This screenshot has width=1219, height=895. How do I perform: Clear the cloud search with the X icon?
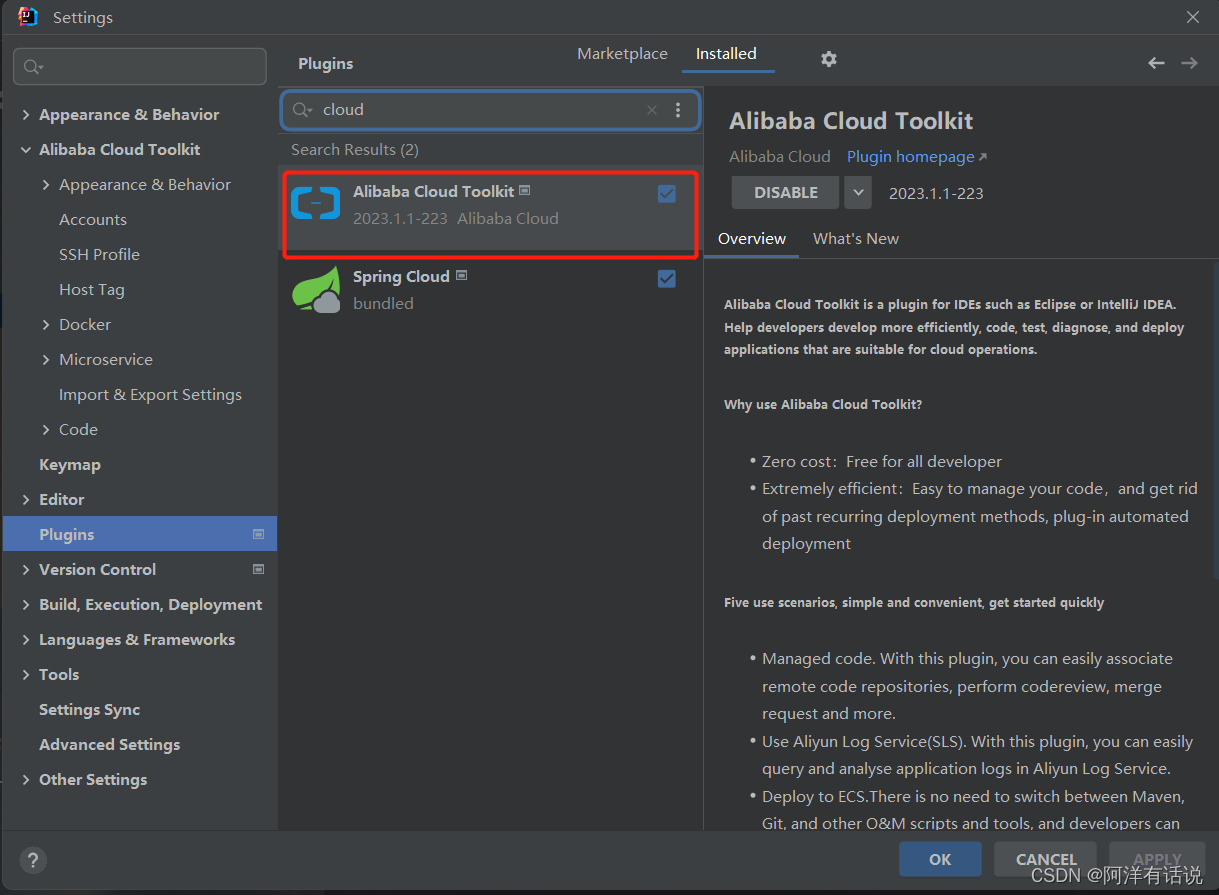pos(651,110)
